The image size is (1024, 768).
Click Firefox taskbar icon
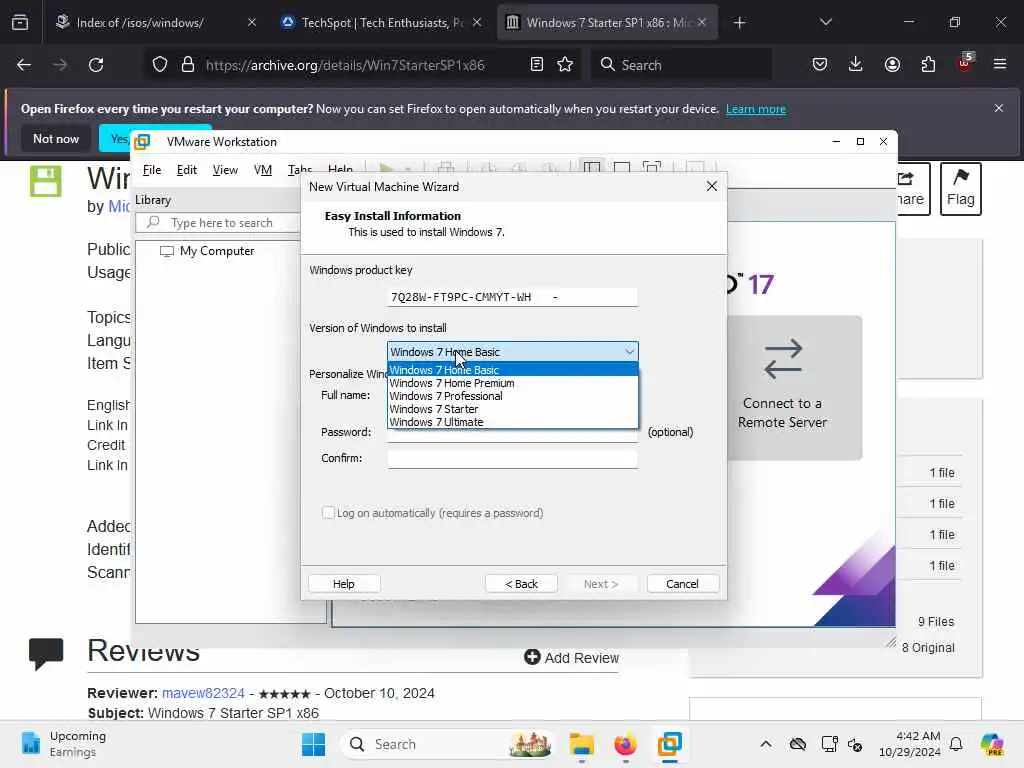coord(626,744)
